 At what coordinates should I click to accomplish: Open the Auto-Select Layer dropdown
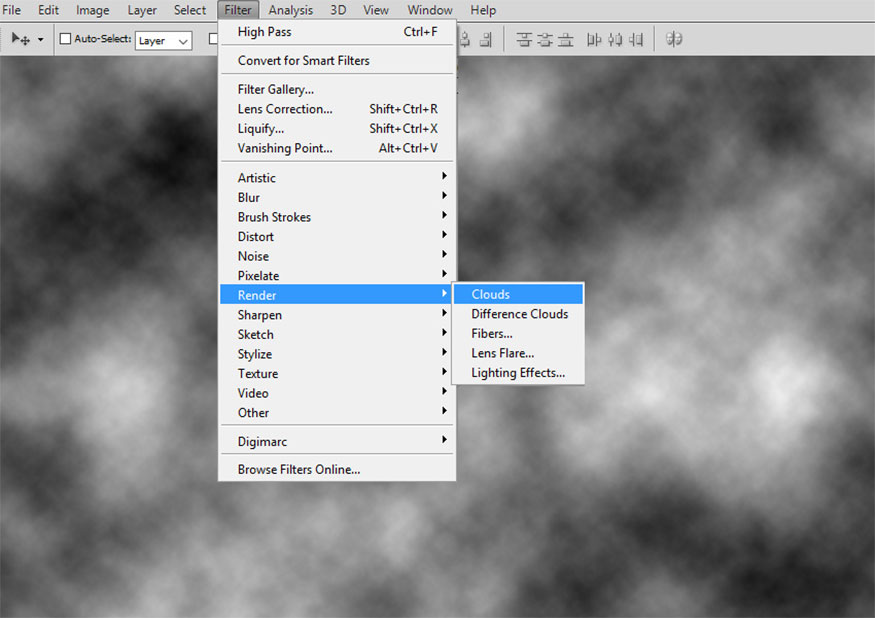coord(164,40)
